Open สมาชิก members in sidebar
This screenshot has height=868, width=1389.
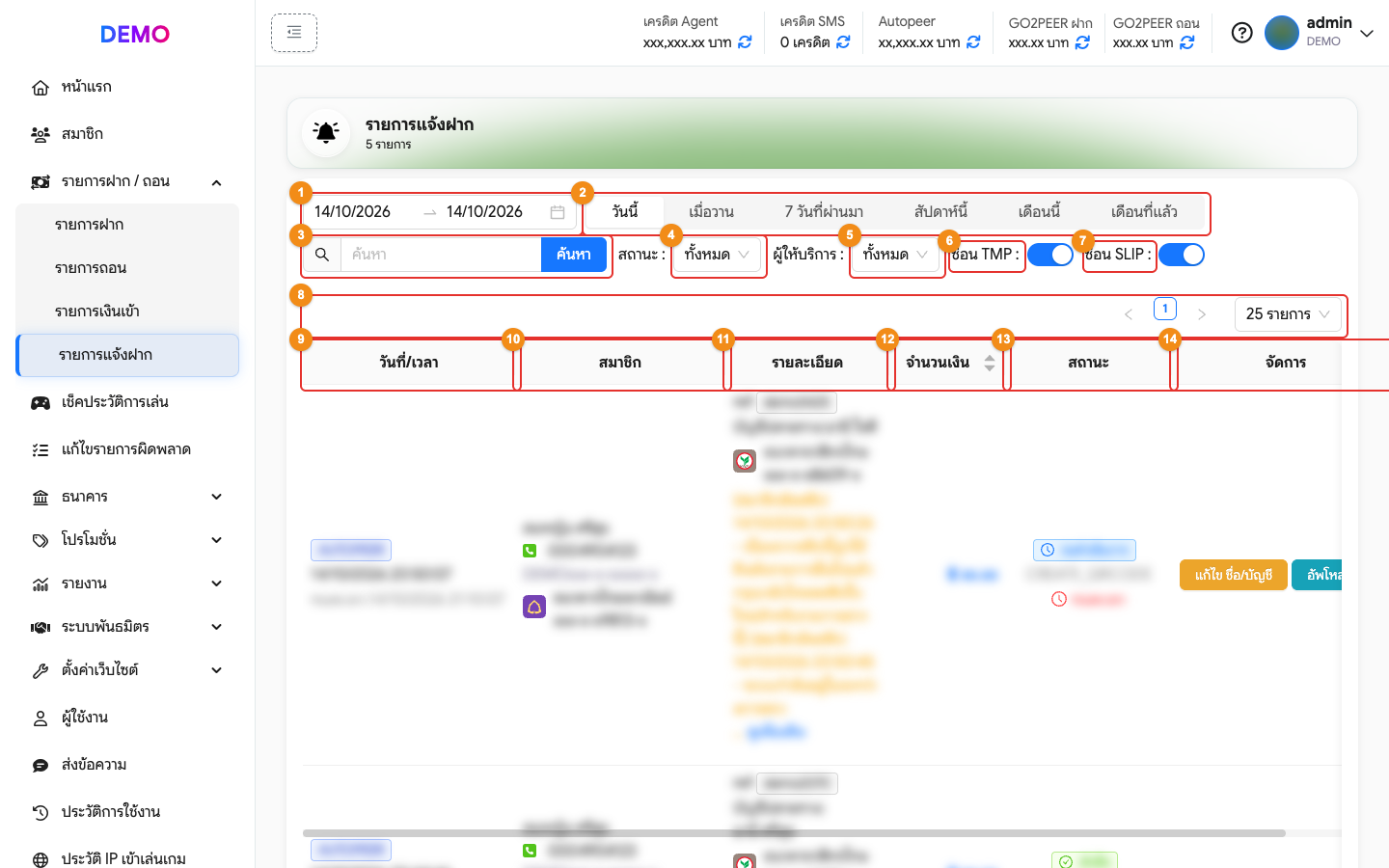(x=127, y=134)
